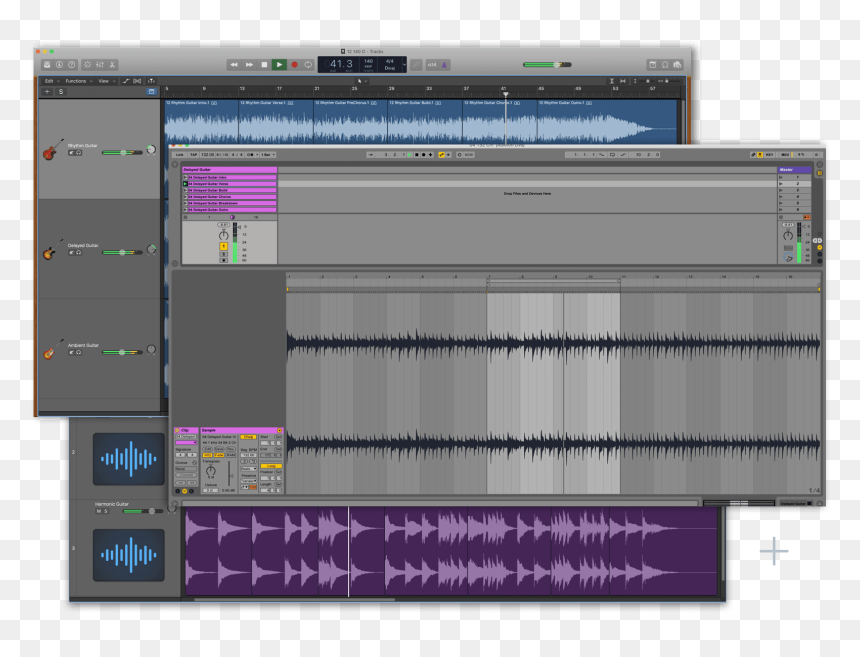Select the Delayed Guitar track icon

point(53,250)
